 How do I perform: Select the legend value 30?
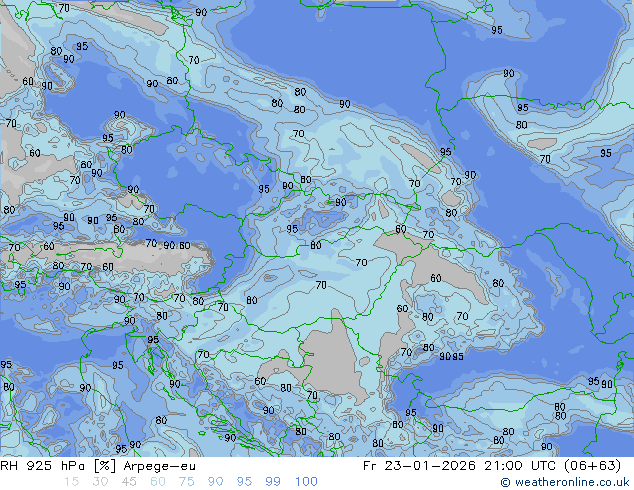point(100,482)
